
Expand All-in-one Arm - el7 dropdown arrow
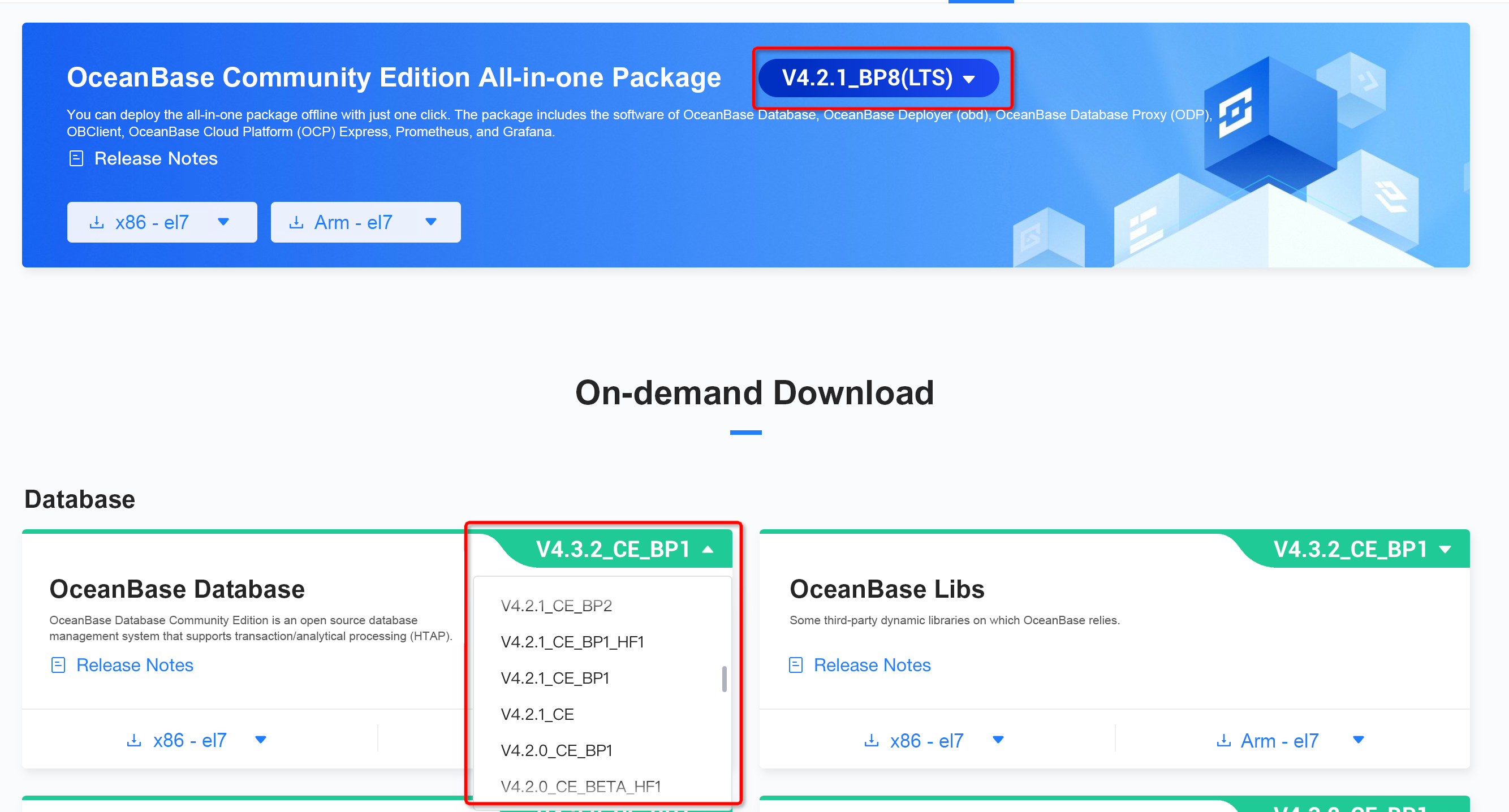click(x=430, y=222)
